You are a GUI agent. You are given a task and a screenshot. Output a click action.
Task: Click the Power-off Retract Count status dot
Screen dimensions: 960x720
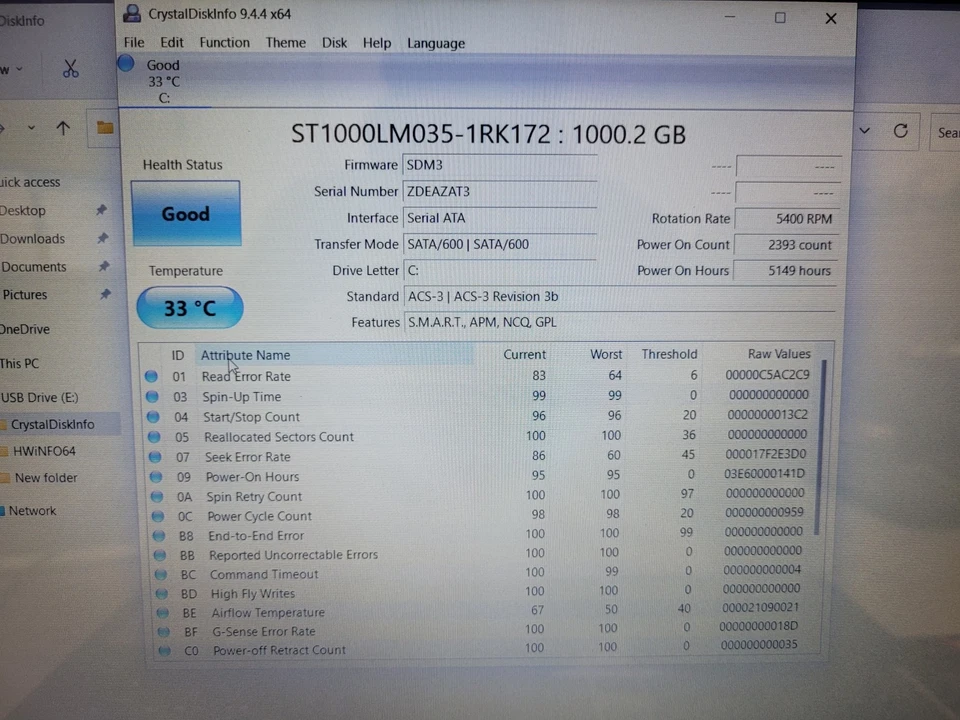click(164, 650)
